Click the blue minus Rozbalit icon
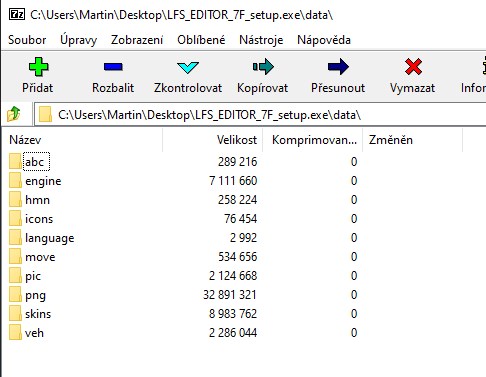The image size is (486, 377). (113, 67)
